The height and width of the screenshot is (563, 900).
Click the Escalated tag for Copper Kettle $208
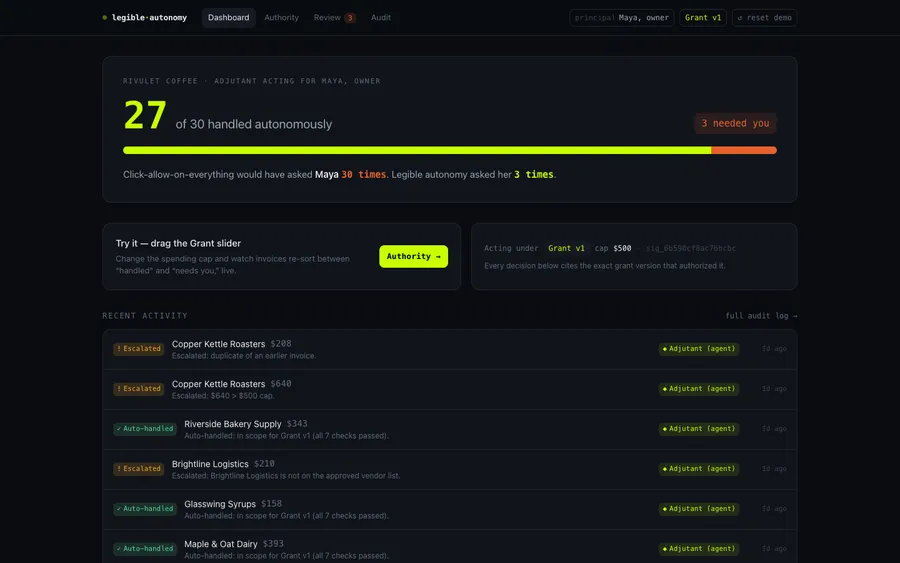click(138, 348)
